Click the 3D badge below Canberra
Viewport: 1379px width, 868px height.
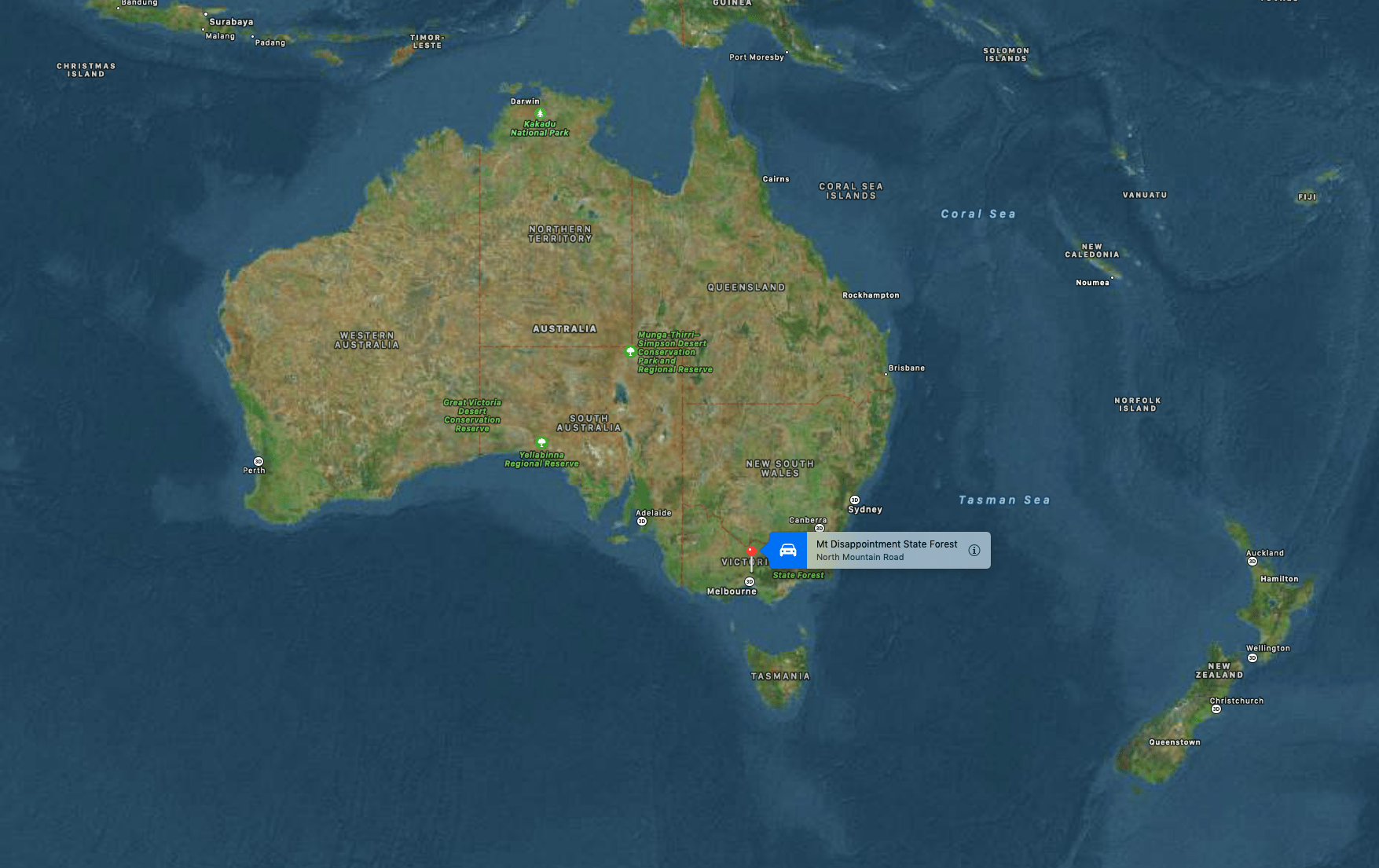click(820, 529)
